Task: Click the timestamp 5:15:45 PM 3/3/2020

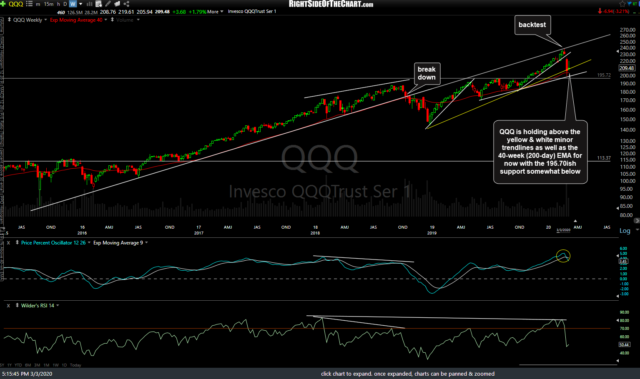Action: [27, 374]
